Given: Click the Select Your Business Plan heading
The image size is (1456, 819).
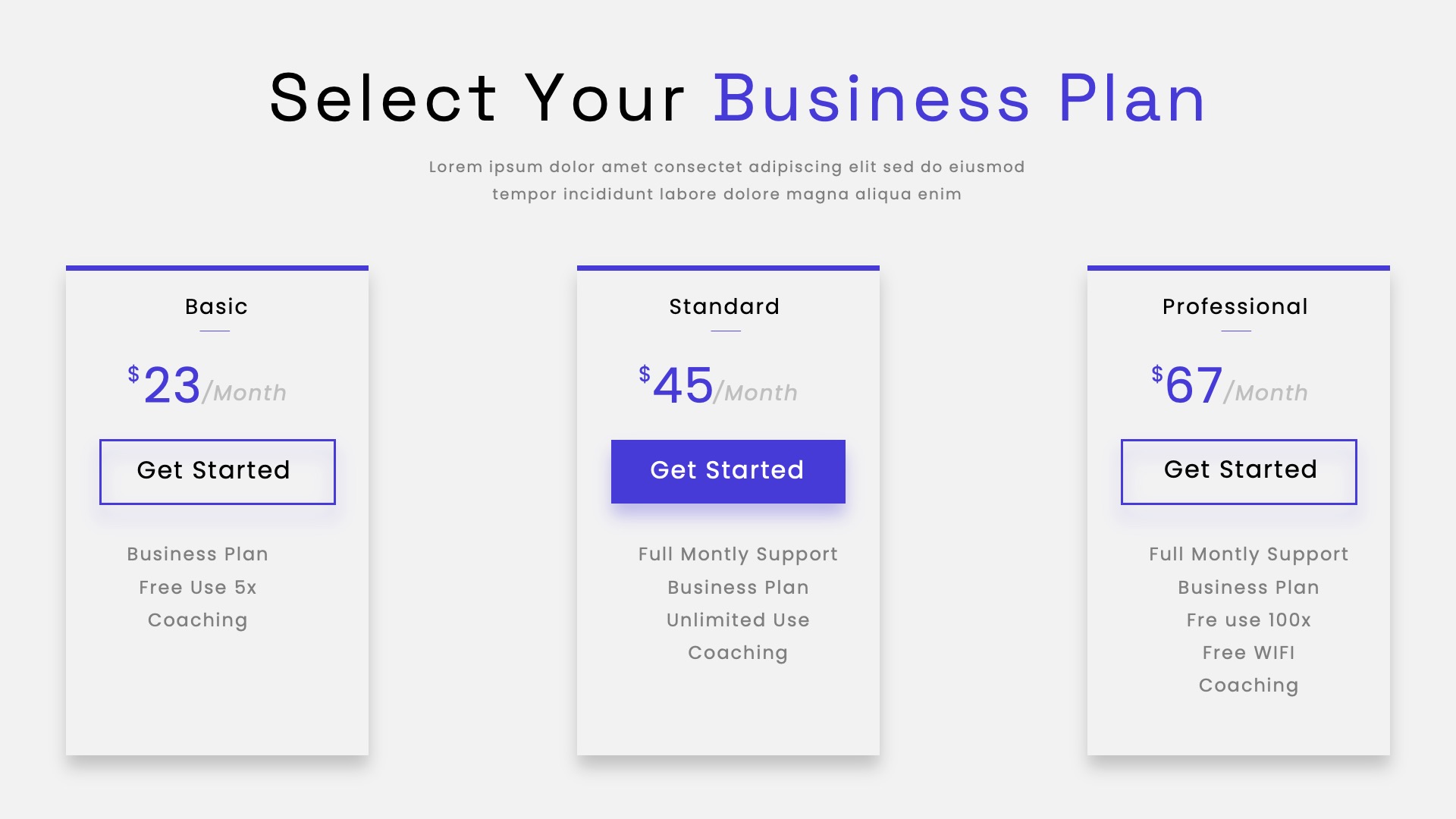Looking at the screenshot, I should coord(736,97).
